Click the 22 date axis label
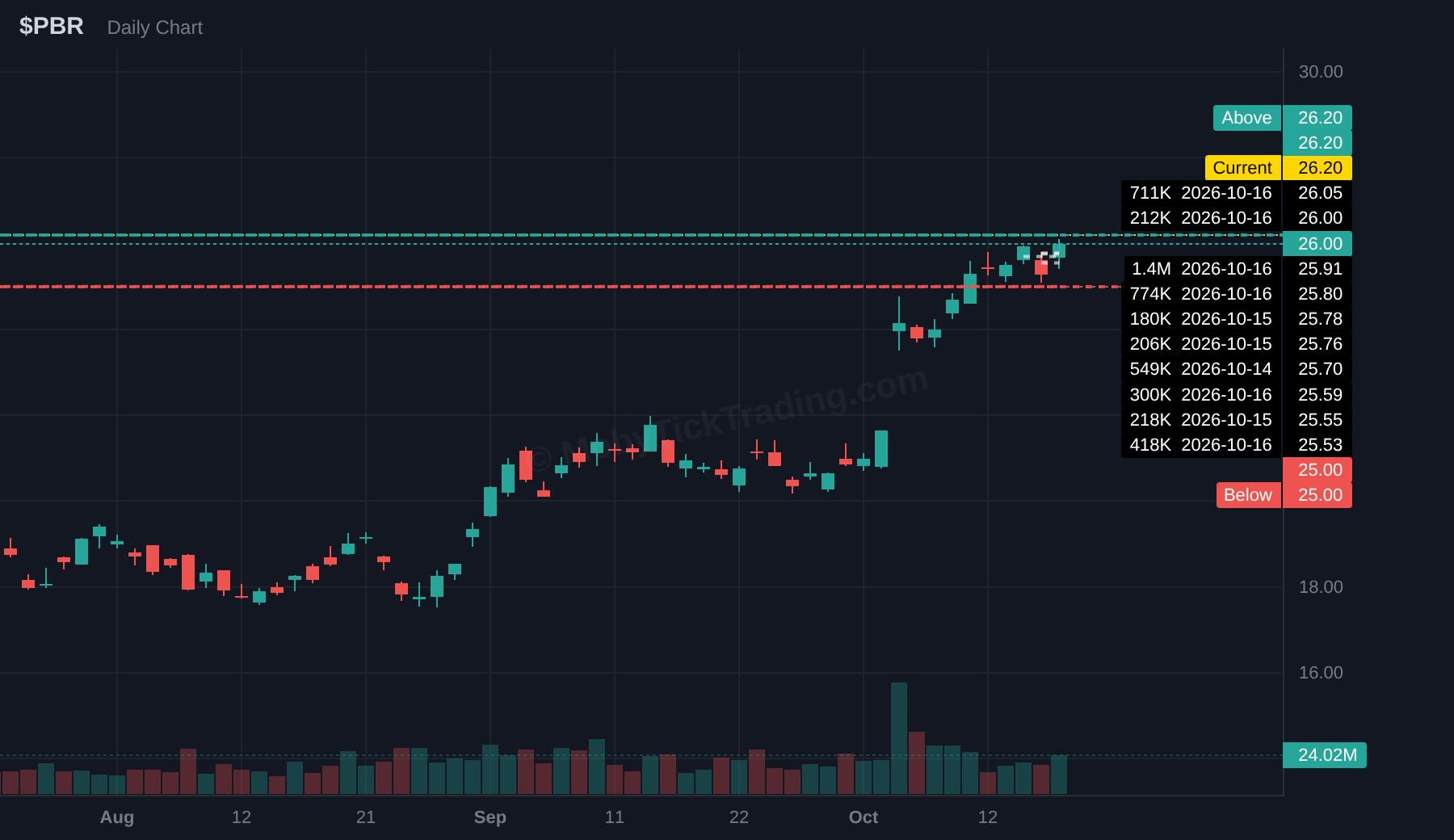The height and width of the screenshot is (840, 1454). (x=739, y=817)
